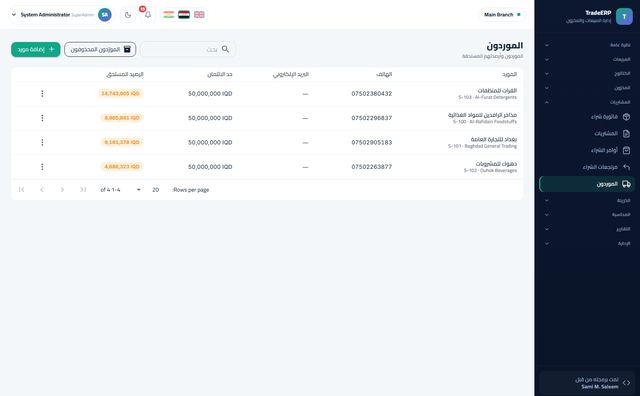The width and height of the screenshot is (640, 396).
Task: Expand الكتالوج catalog sidebar section
Action: [587, 73]
